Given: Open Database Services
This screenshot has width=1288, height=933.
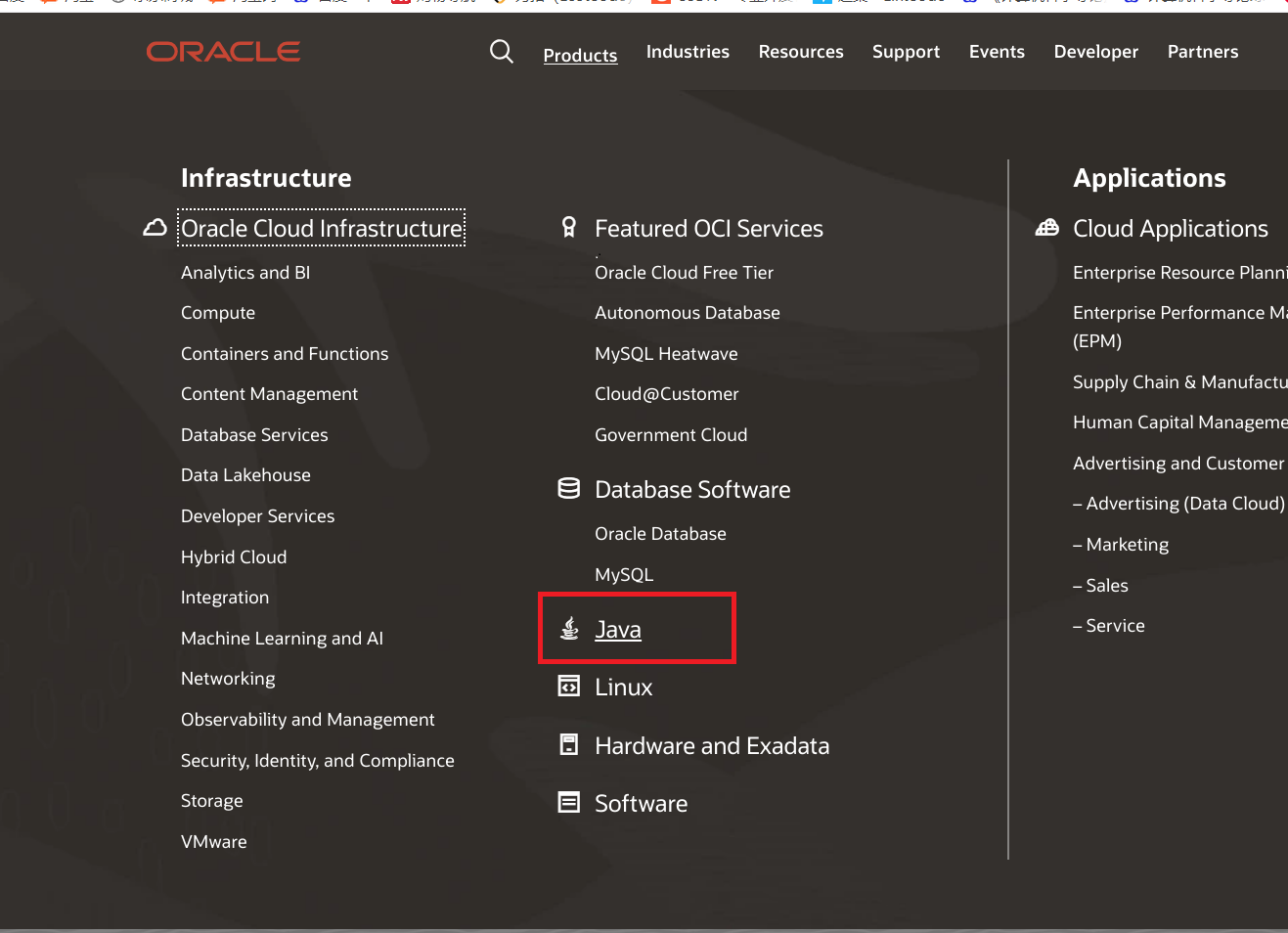Looking at the screenshot, I should [x=254, y=435].
